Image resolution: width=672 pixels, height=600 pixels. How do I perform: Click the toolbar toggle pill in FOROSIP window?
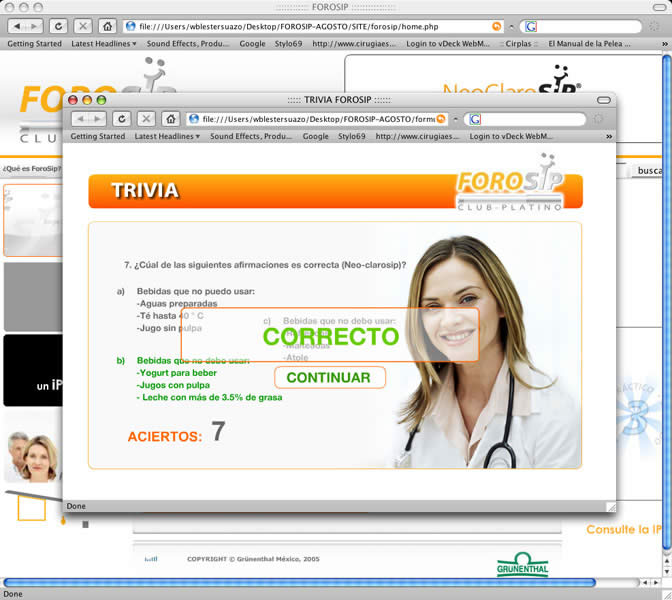[x=660, y=7]
